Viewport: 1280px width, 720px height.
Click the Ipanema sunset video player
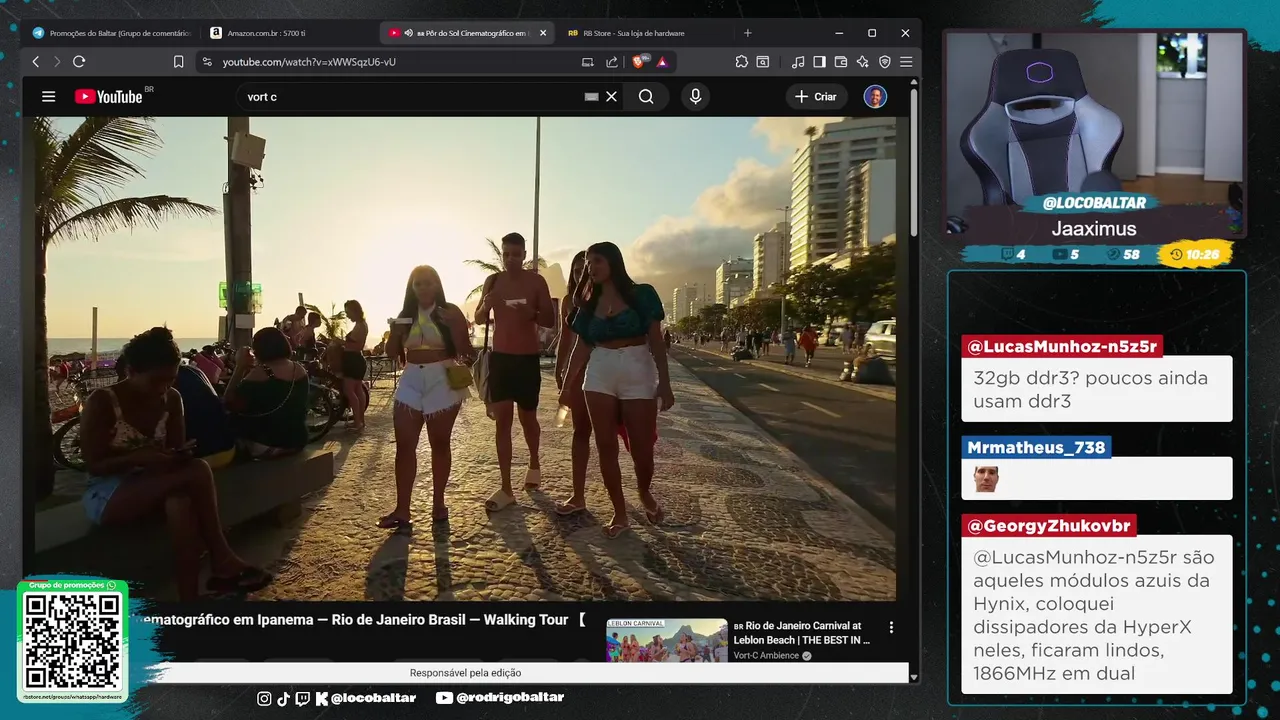tap(465, 358)
